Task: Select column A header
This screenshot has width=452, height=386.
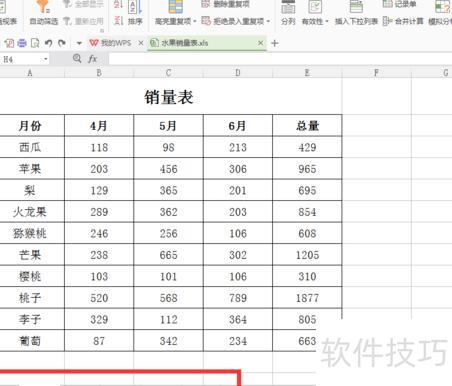Action: (x=31, y=73)
